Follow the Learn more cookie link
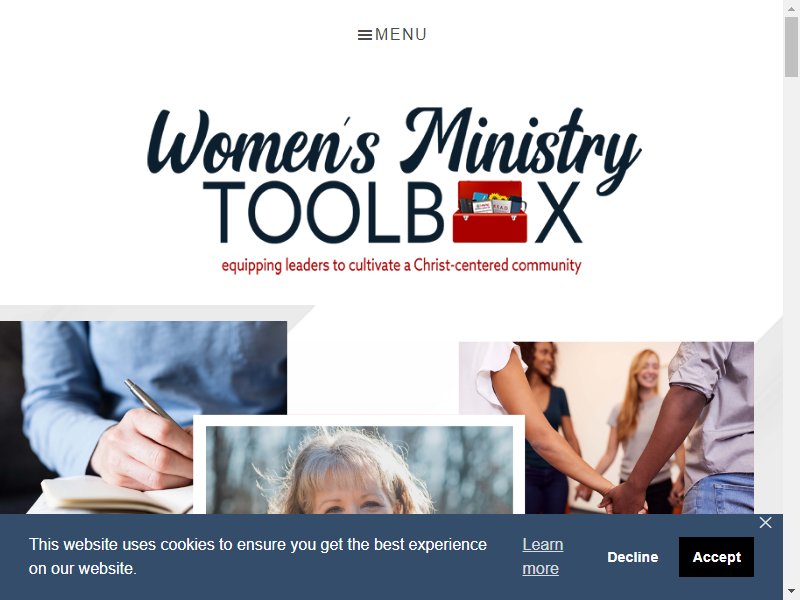 pos(543,556)
